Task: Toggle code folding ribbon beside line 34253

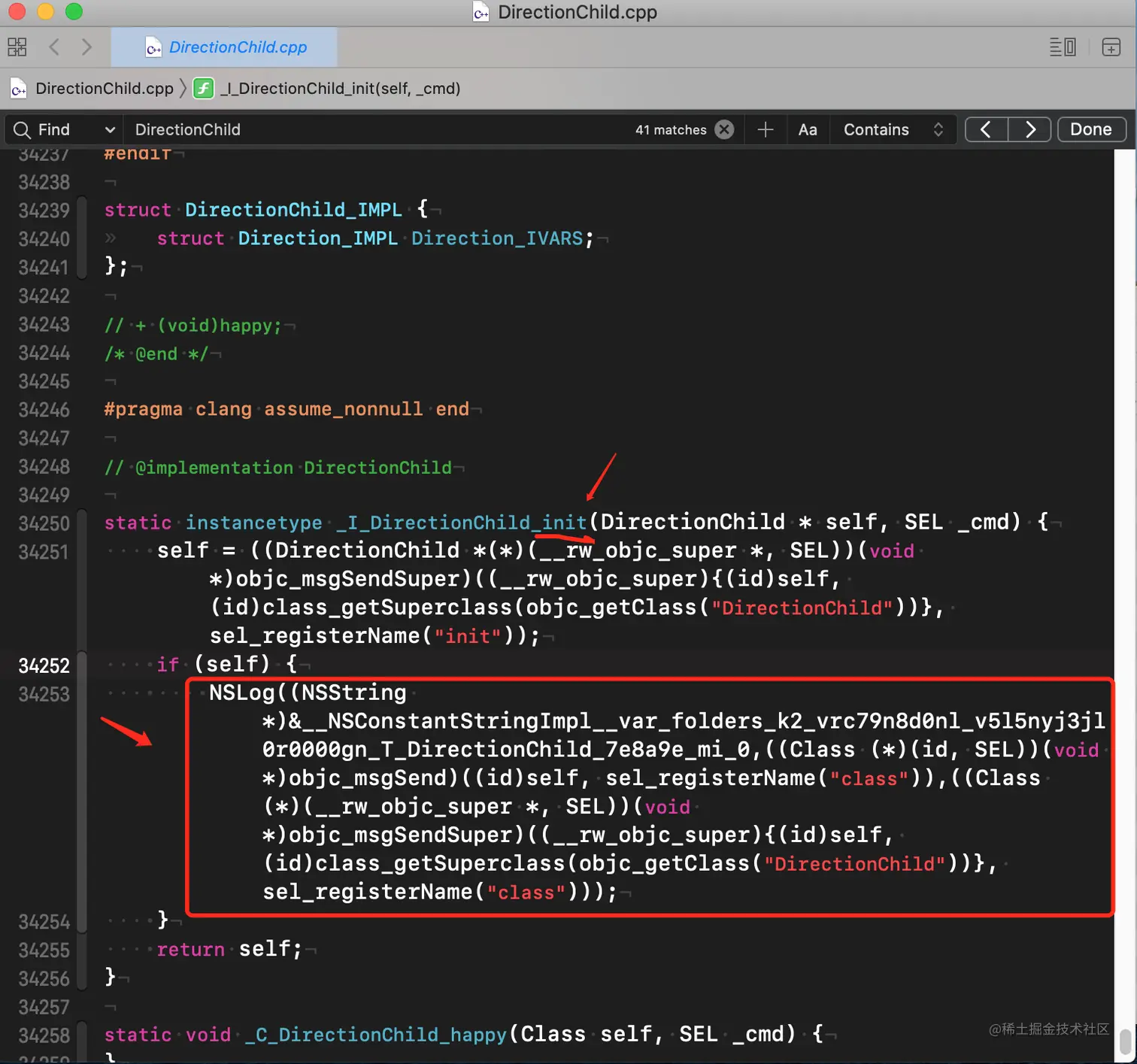Action: point(82,793)
